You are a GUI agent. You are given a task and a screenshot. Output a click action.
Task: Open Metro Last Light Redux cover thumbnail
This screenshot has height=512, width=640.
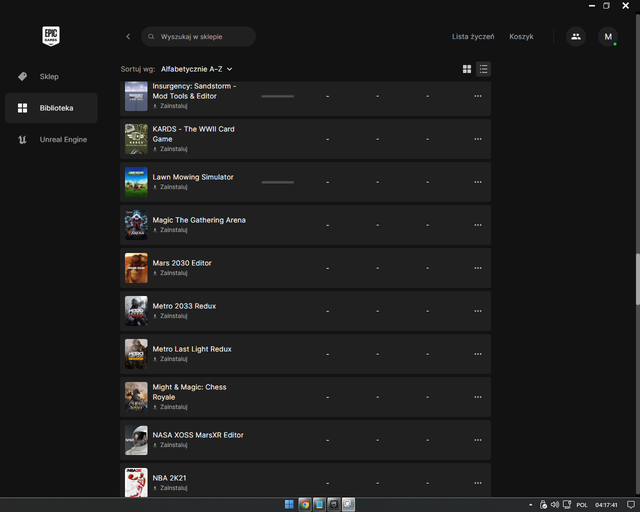[136, 354]
